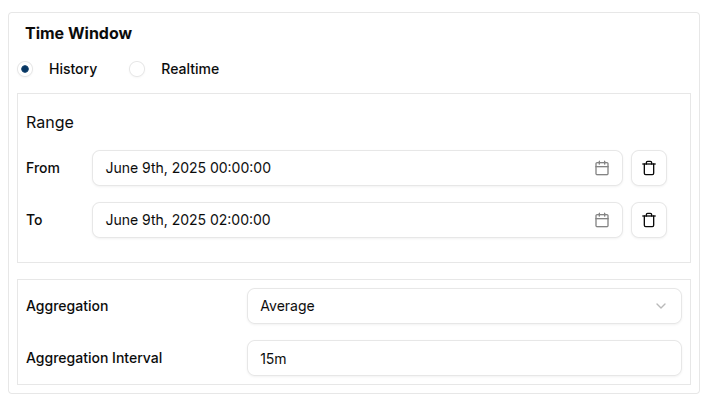Image resolution: width=713 pixels, height=404 pixels.
Task: Open the calendar picker in the From field
Action: (602, 168)
